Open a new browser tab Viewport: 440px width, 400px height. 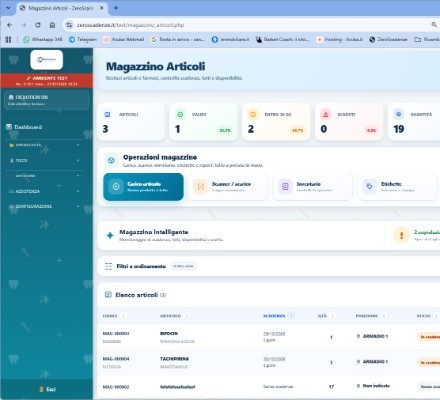(x=116, y=8)
